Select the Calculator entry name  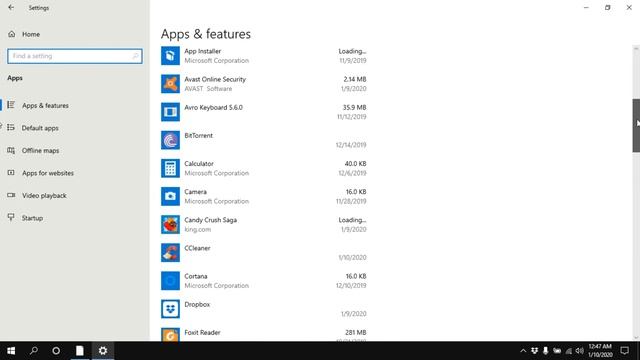tap(199, 164)
